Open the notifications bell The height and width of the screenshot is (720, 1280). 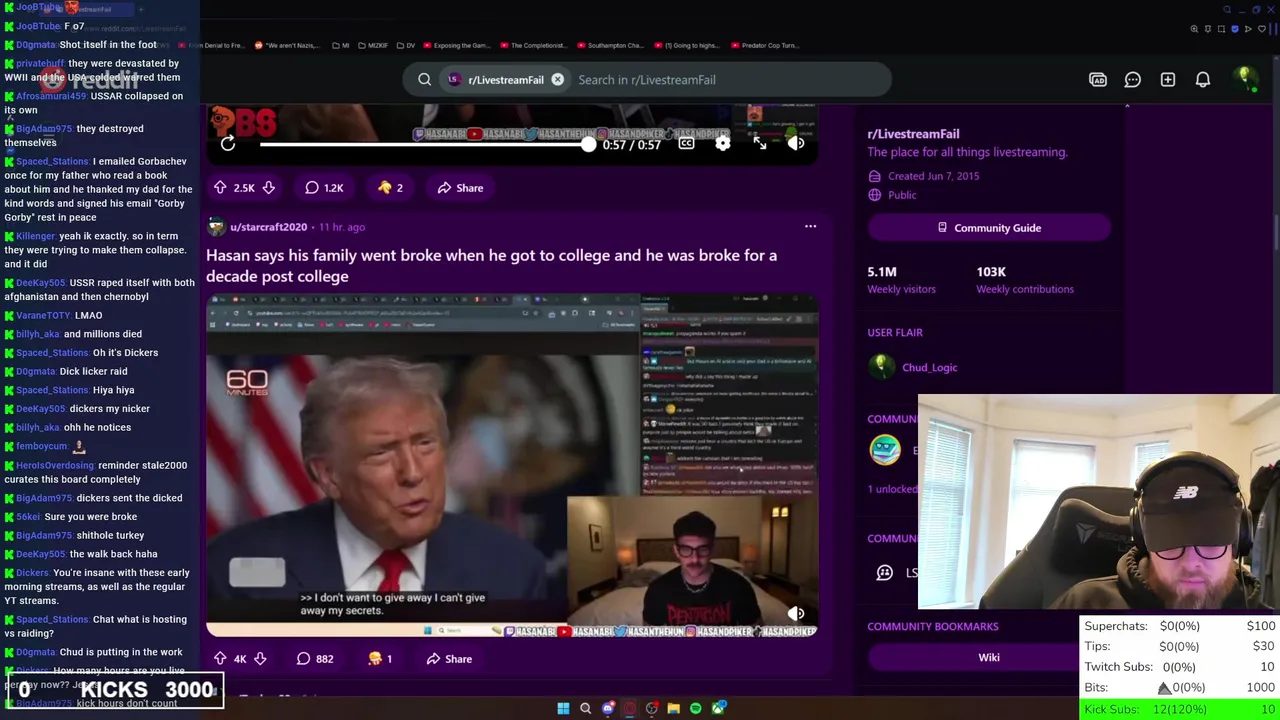[1203, 80]
